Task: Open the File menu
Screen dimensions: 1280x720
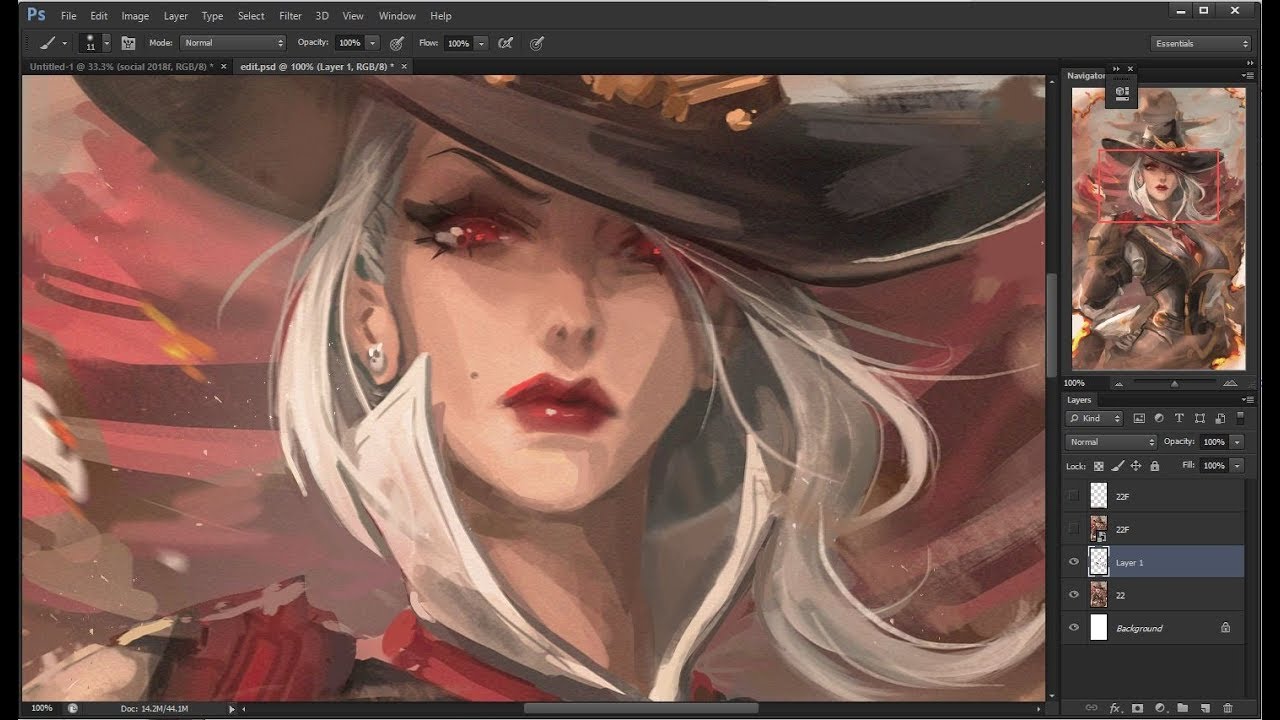Action: [68, 16]
